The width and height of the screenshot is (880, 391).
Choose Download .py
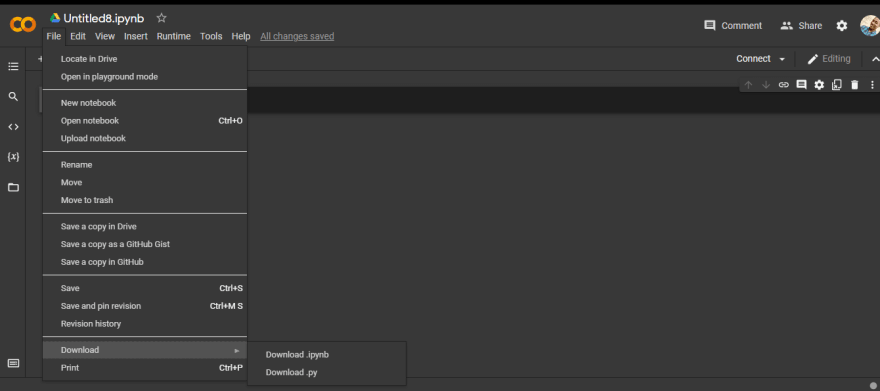click(327, 372)
